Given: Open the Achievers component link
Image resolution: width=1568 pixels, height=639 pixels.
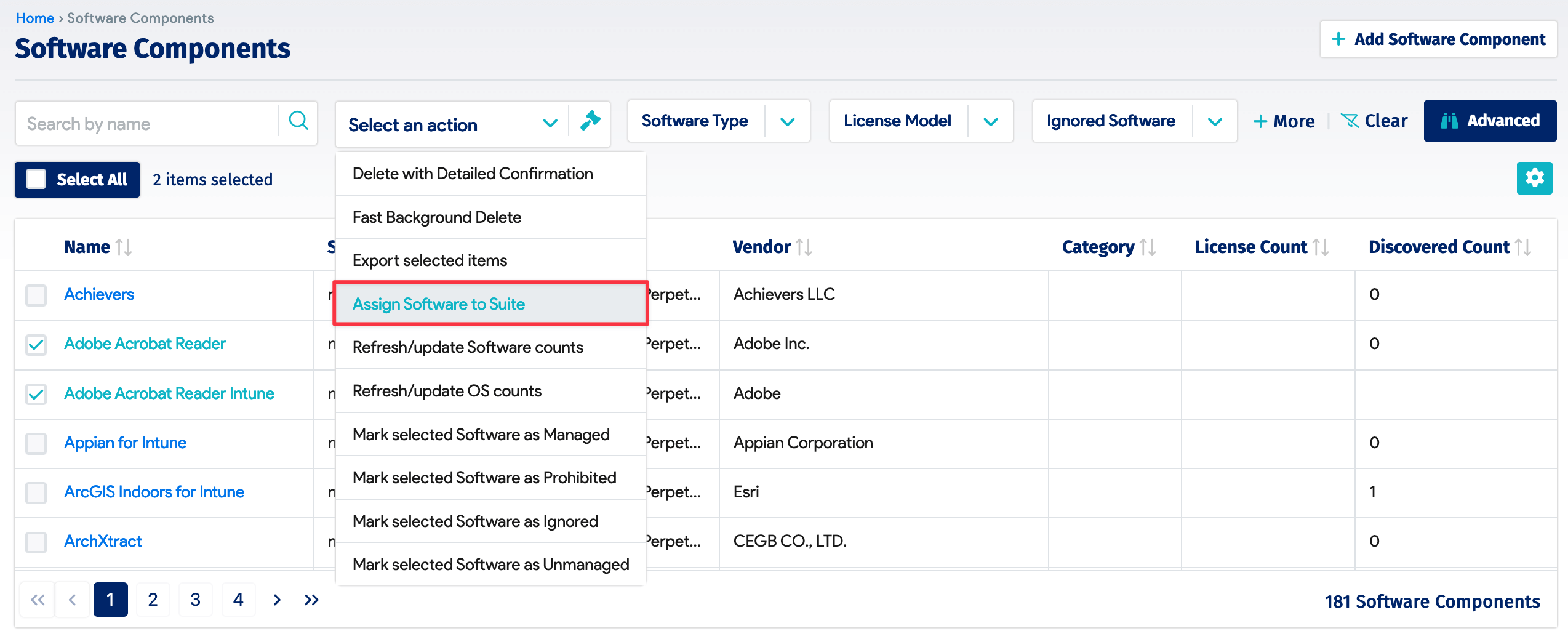Looking at the screenshot, I should (x=99, y=294).
